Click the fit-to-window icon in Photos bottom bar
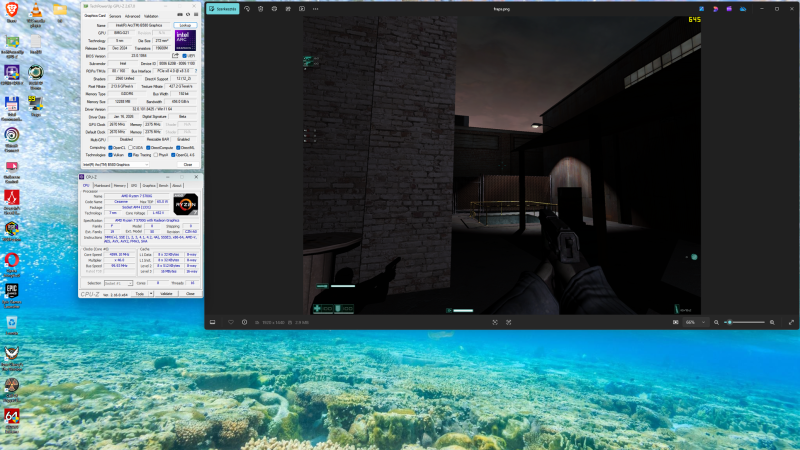This screenshot has width=800, height=450. [x=495, y=322]
